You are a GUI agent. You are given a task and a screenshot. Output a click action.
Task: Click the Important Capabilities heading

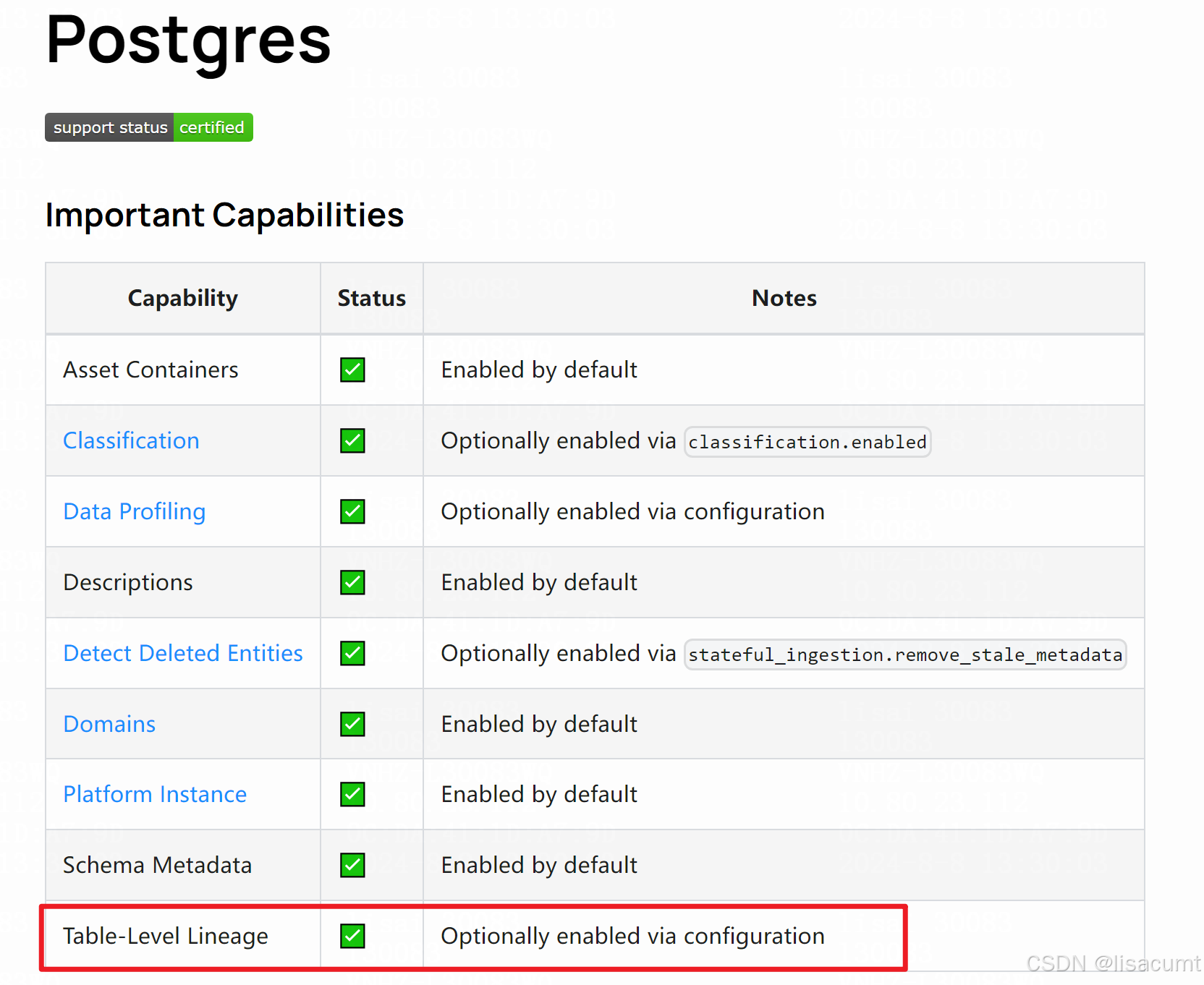(224, 215)
